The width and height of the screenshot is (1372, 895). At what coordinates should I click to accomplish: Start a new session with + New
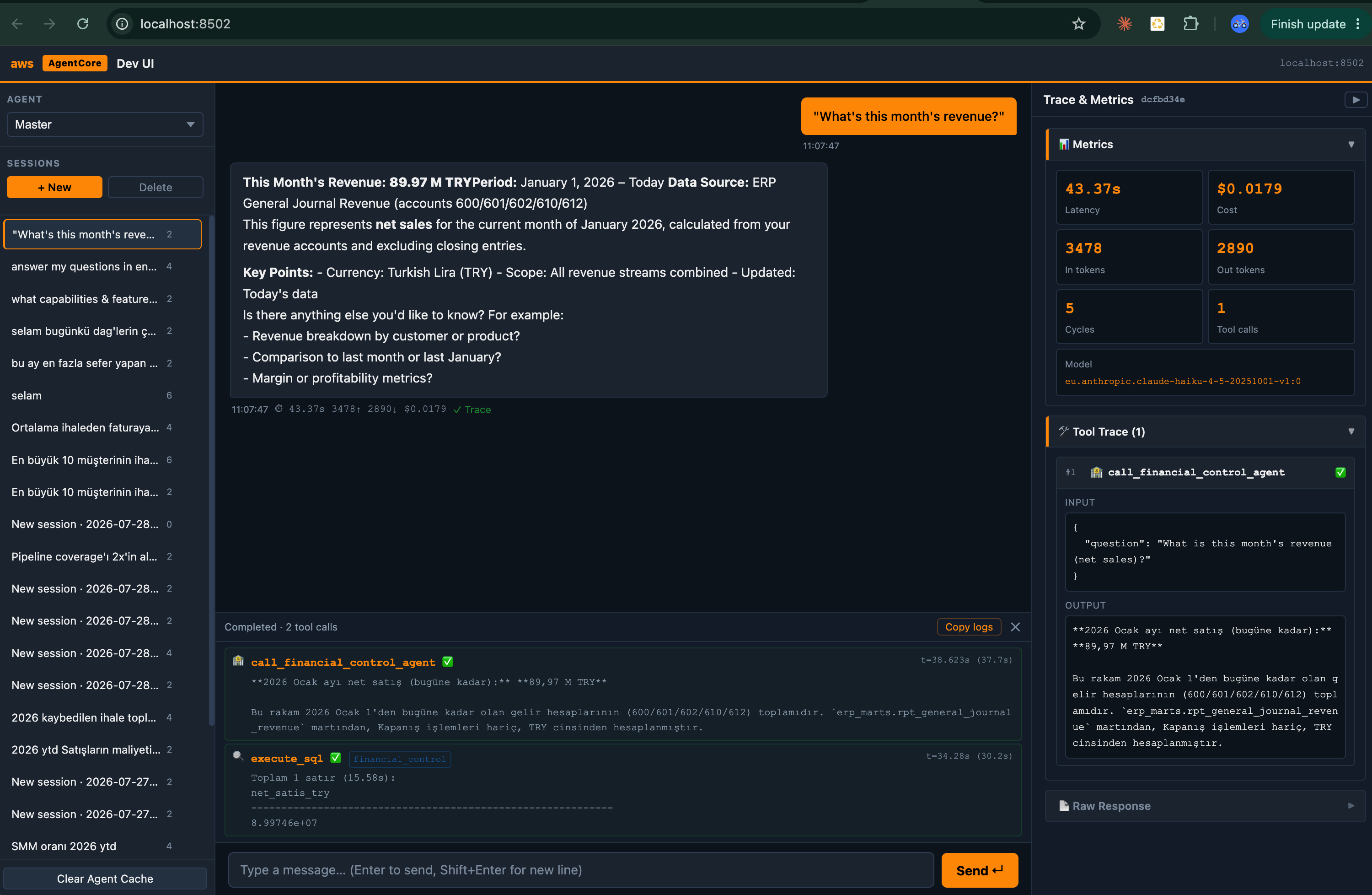(x=54, y=187)
